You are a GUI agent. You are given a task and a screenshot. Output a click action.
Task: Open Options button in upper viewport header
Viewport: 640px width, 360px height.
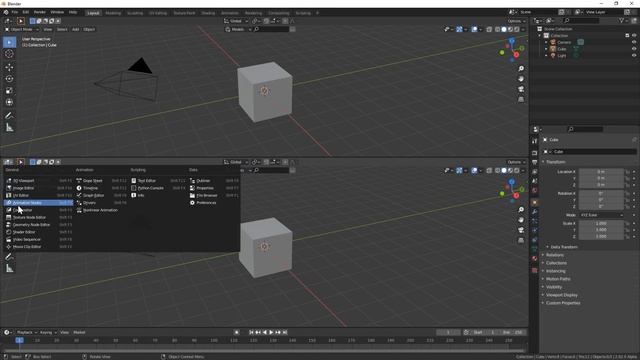516,21
